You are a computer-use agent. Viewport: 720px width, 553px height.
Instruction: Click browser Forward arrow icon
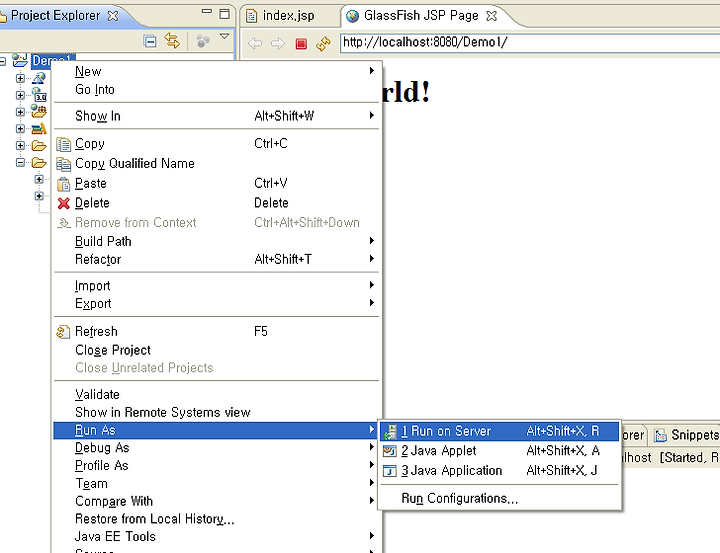click(278, 44)
